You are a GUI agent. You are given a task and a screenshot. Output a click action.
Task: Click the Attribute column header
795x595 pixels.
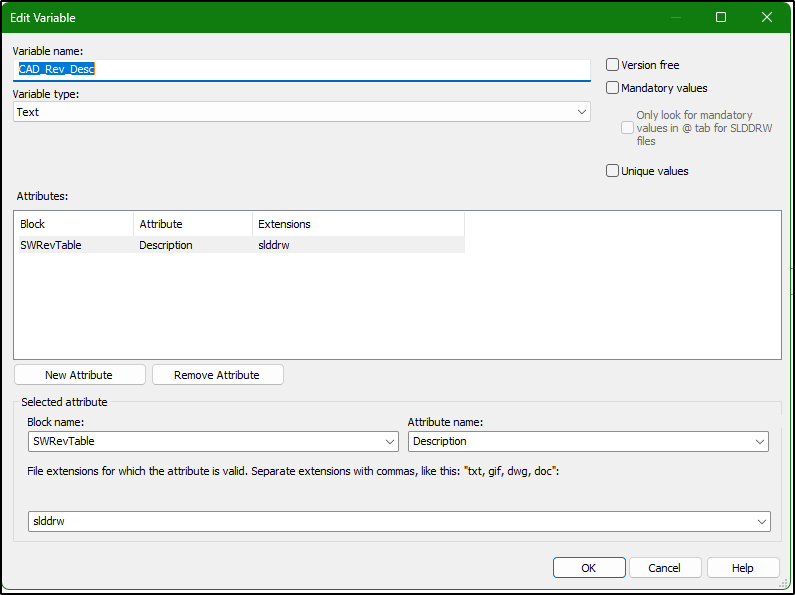192,224
